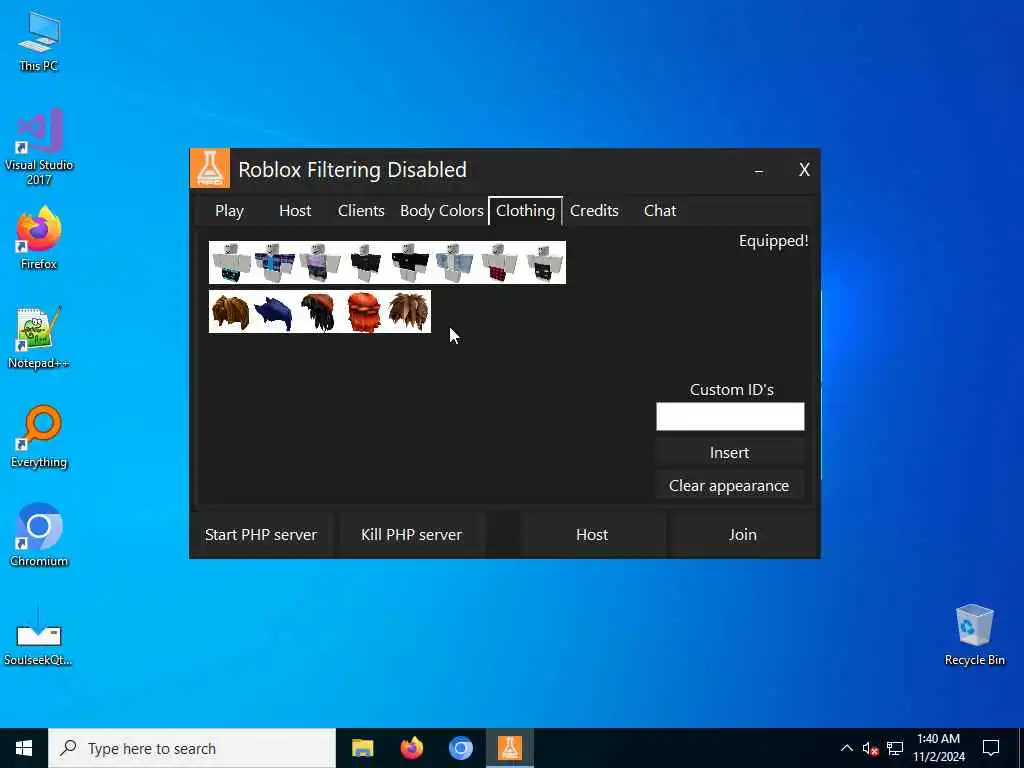Select the brown hair beside the blue hair

231,312
